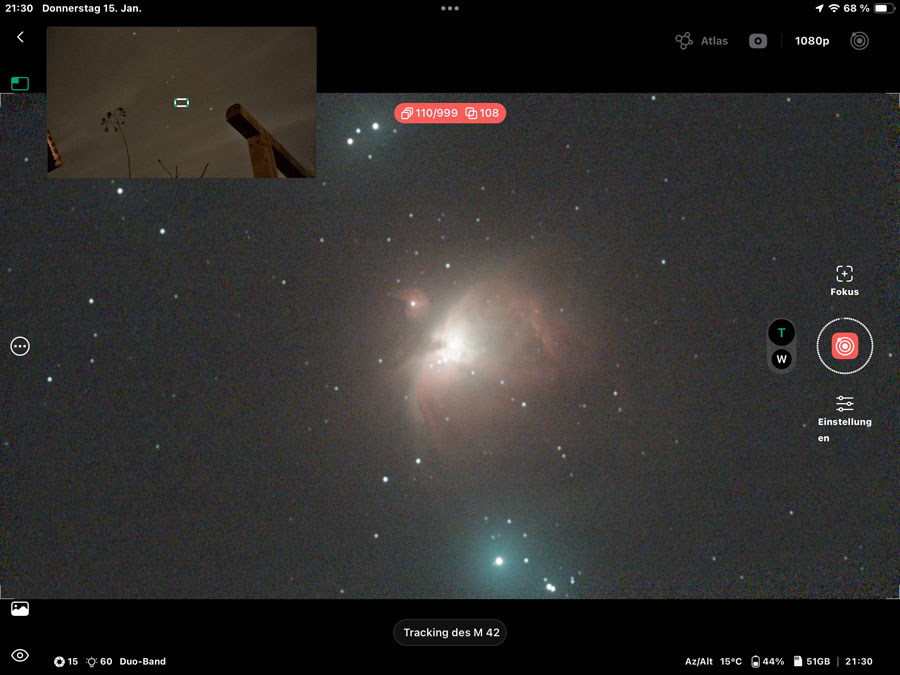This screenshot has width=900, height=675.
Task: Toggle the picture-in-picture preview icon
Action: (20, 84)
